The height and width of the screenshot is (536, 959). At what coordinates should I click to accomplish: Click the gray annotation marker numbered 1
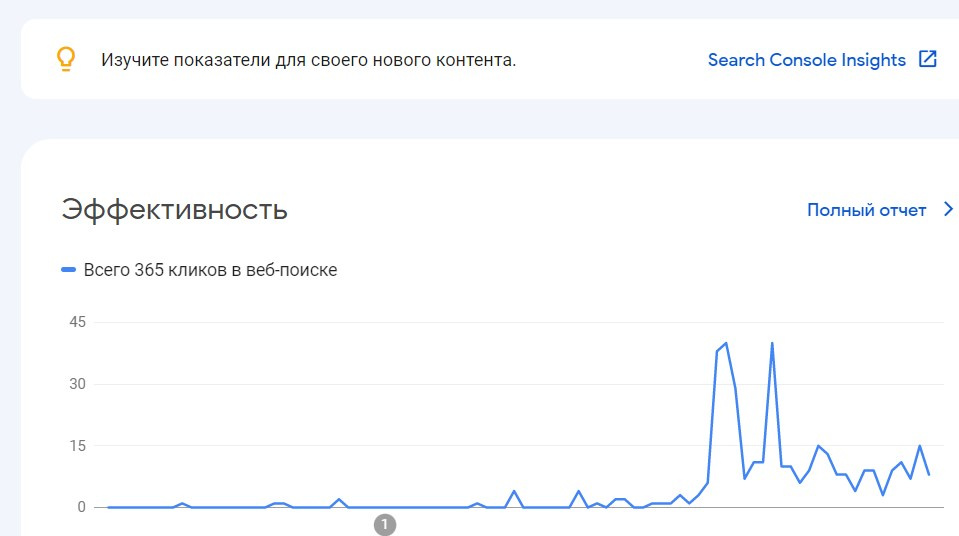(x=385, y=523)
